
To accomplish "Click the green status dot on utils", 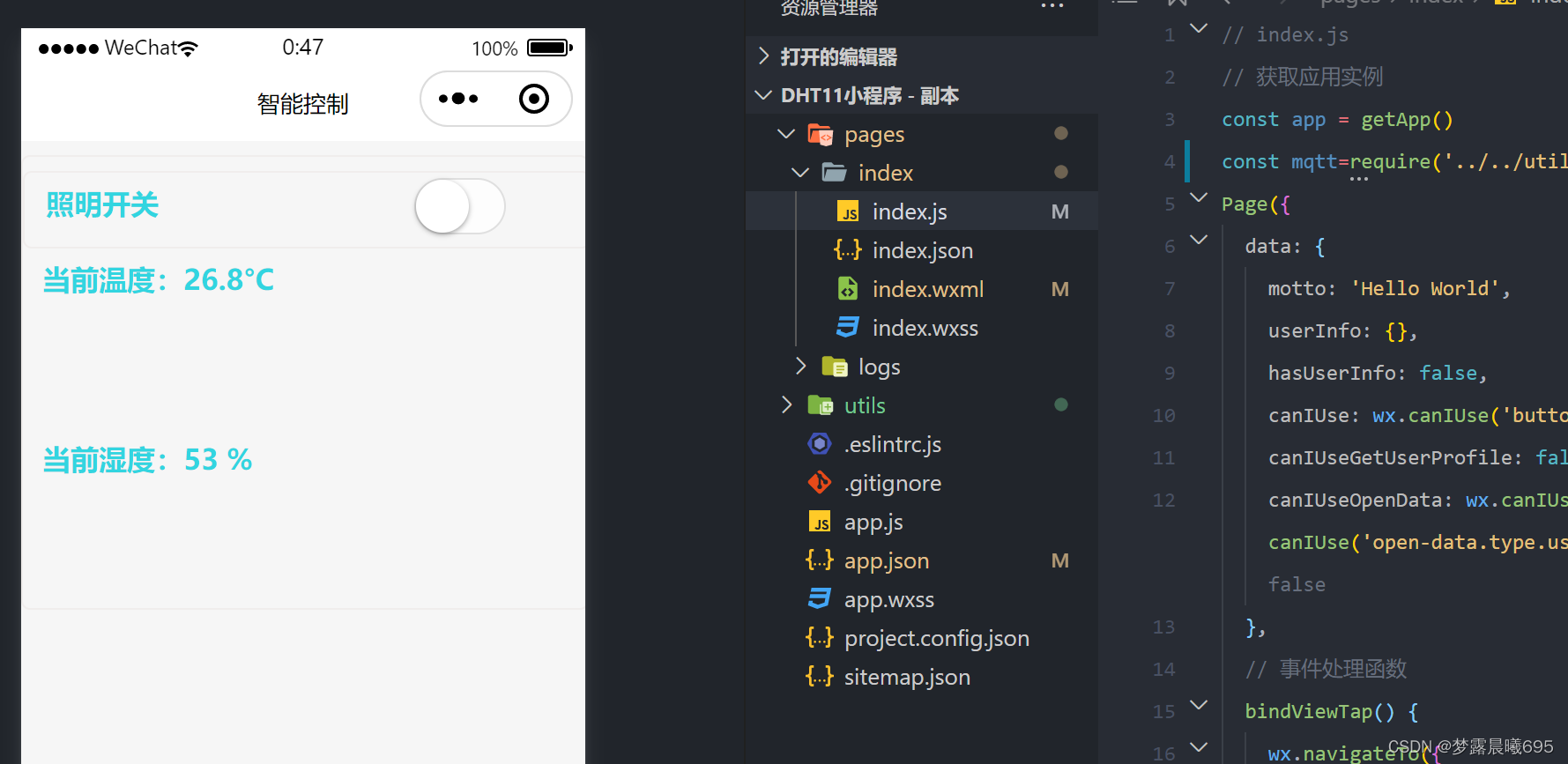I will (1061, 404).
